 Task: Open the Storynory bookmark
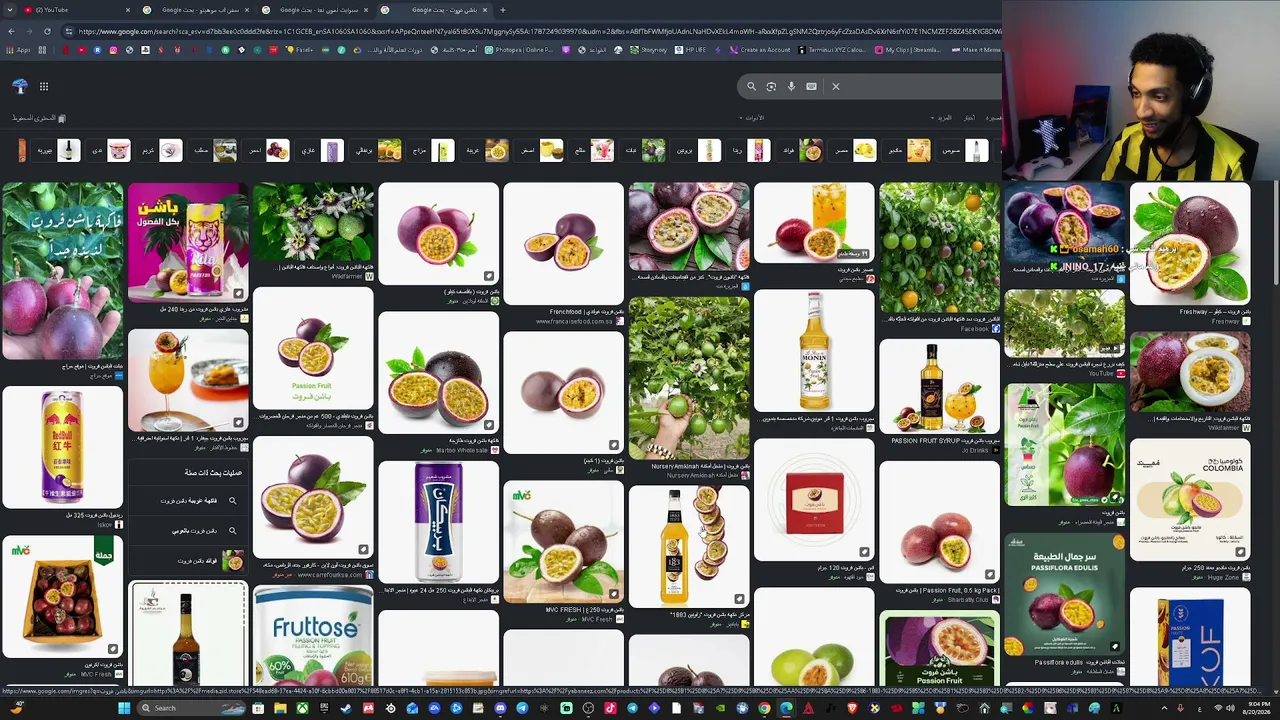[648, 50]
